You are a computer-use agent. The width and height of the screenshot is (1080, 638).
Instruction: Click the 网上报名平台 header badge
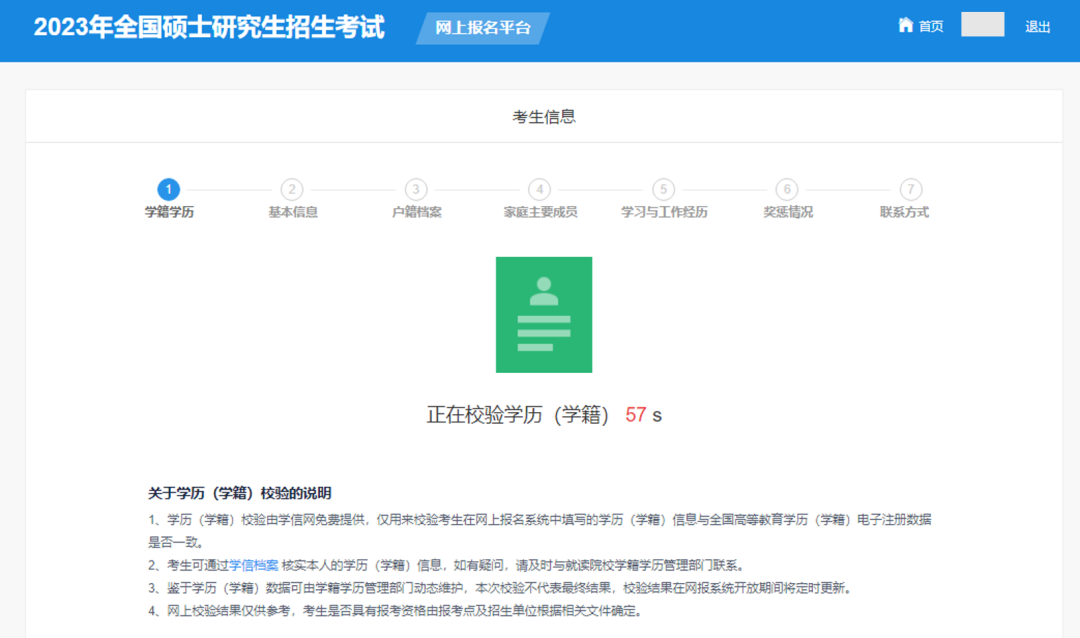pos(483,28)
